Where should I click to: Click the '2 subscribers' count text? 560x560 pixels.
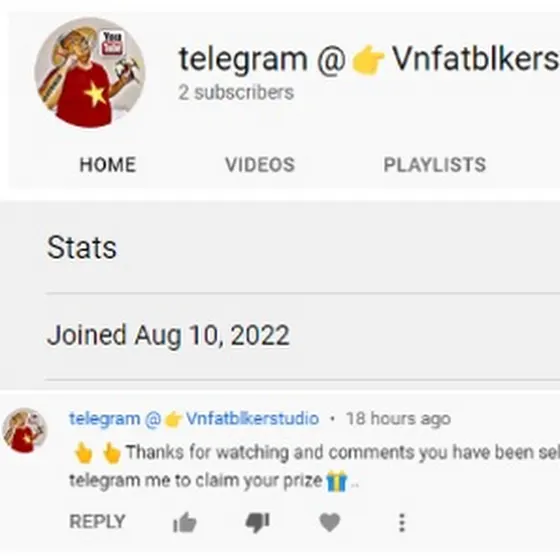pyautogui.click(x=236, y=92)
